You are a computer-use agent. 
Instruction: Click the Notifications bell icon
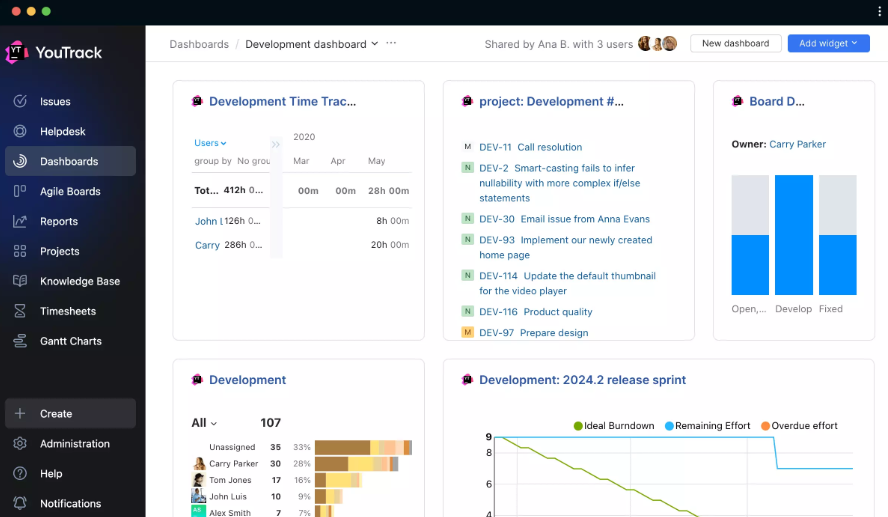[x=20, y=503]
